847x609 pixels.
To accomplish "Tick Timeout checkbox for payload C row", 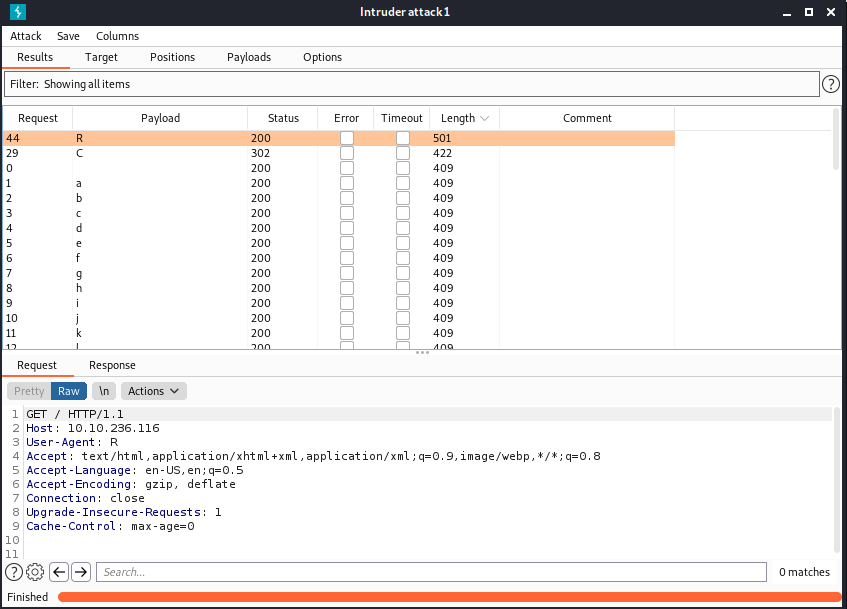I will tap(402, 153).
